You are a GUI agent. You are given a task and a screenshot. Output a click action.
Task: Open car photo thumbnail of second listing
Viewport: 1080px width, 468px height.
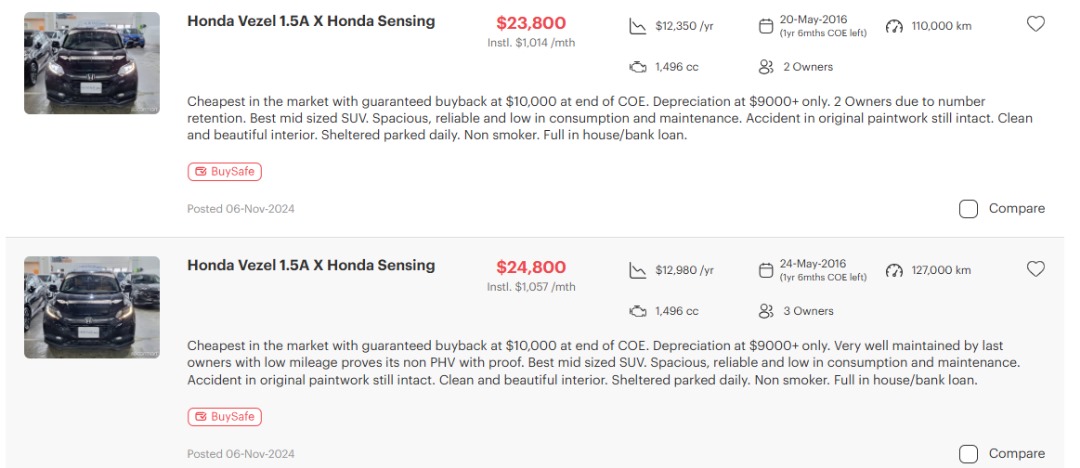[92, 308]
